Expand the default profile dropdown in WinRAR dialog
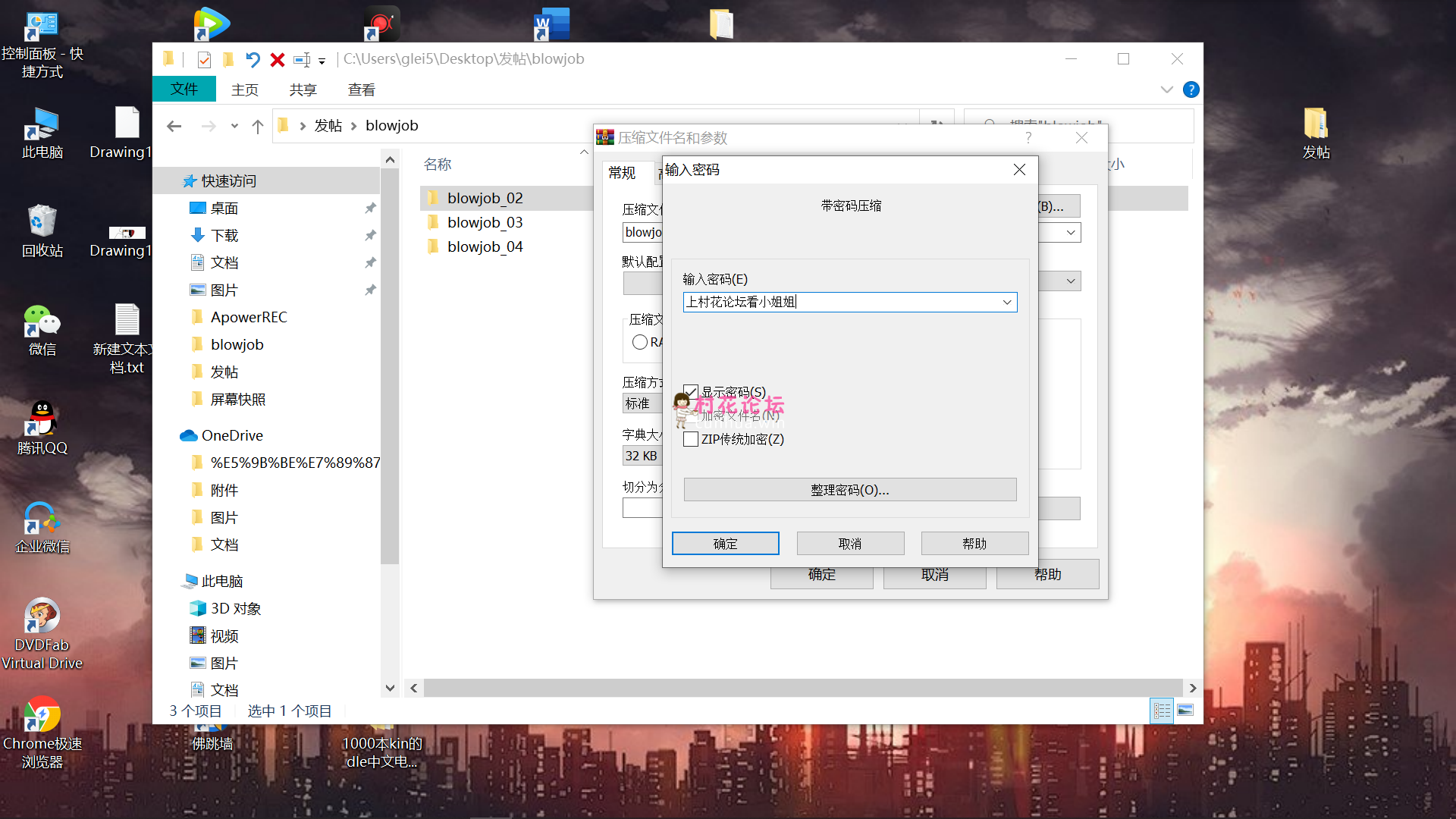This screenshot has height=819, width=1456. pos(1070,281)
